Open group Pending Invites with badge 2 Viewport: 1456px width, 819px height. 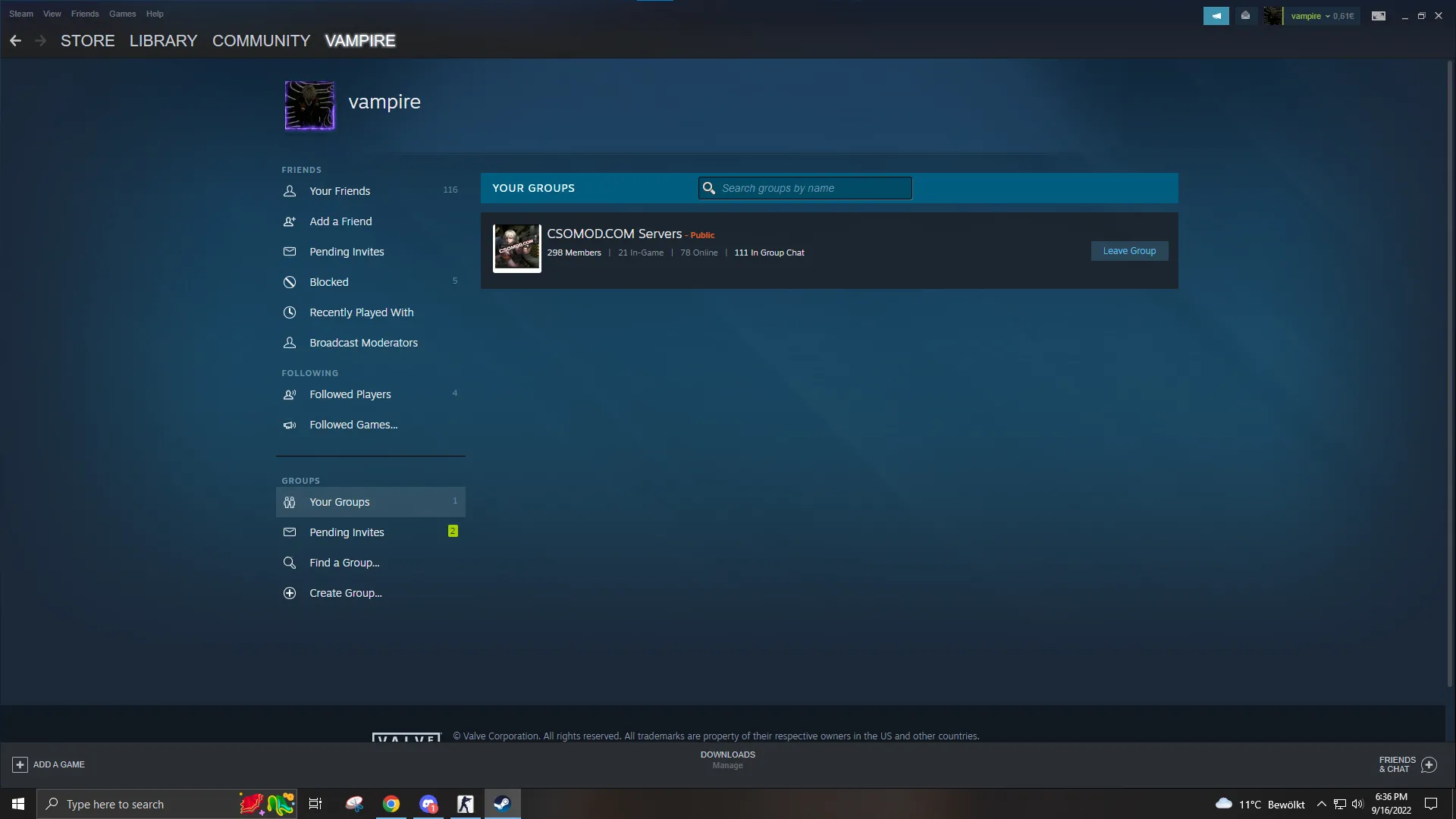371,532
